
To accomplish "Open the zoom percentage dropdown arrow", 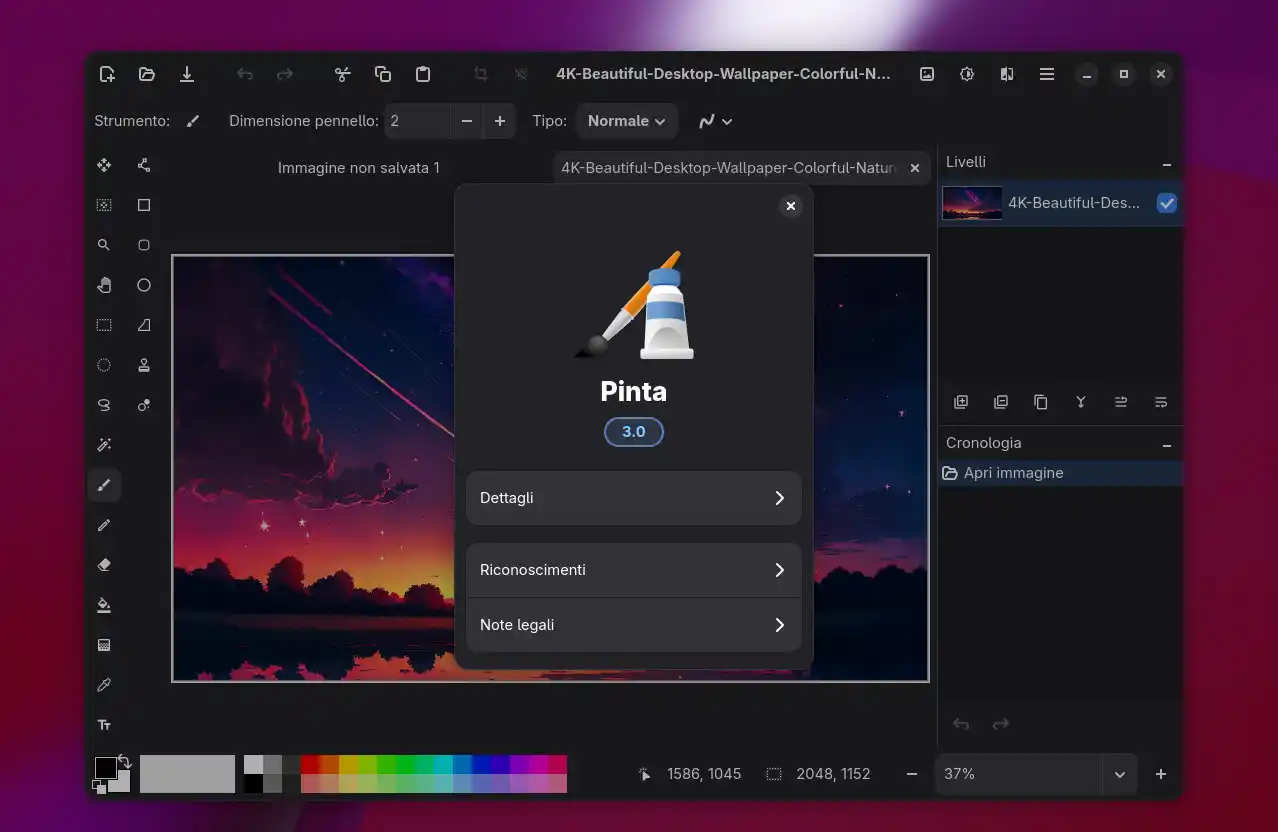I will pos(1120,774).
